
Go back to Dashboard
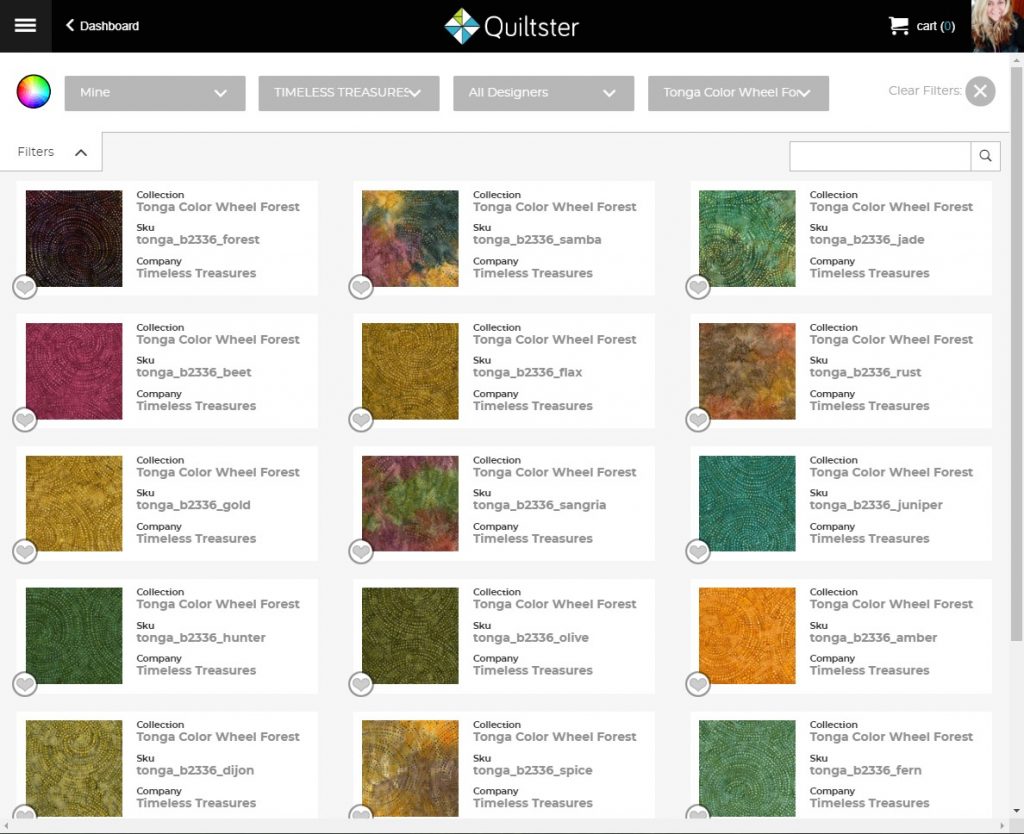pos(102,25)
